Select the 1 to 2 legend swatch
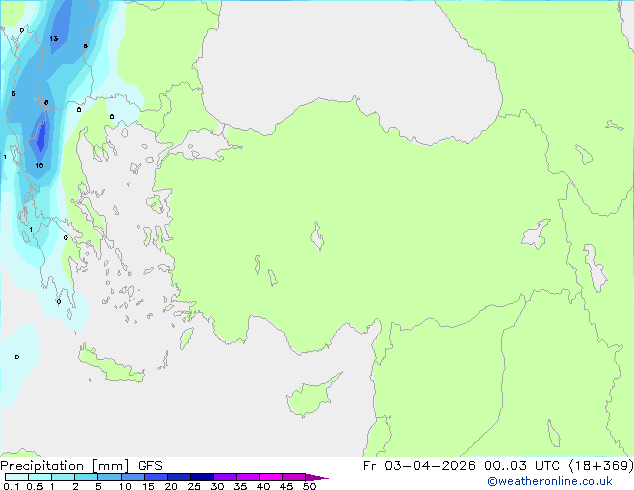Viewport: 634px width, 490px height. pyautogui.click(x=63, y=477)
